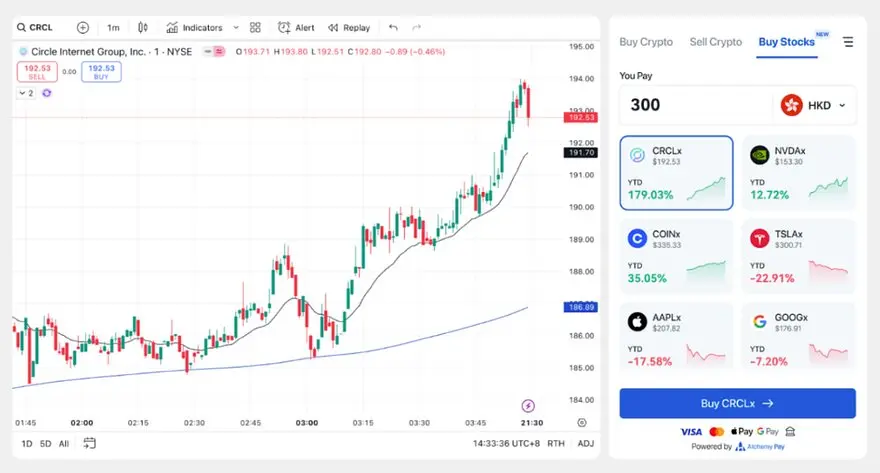
Task: Toggle ADJ adjustment setting
Action: (585, 443)
